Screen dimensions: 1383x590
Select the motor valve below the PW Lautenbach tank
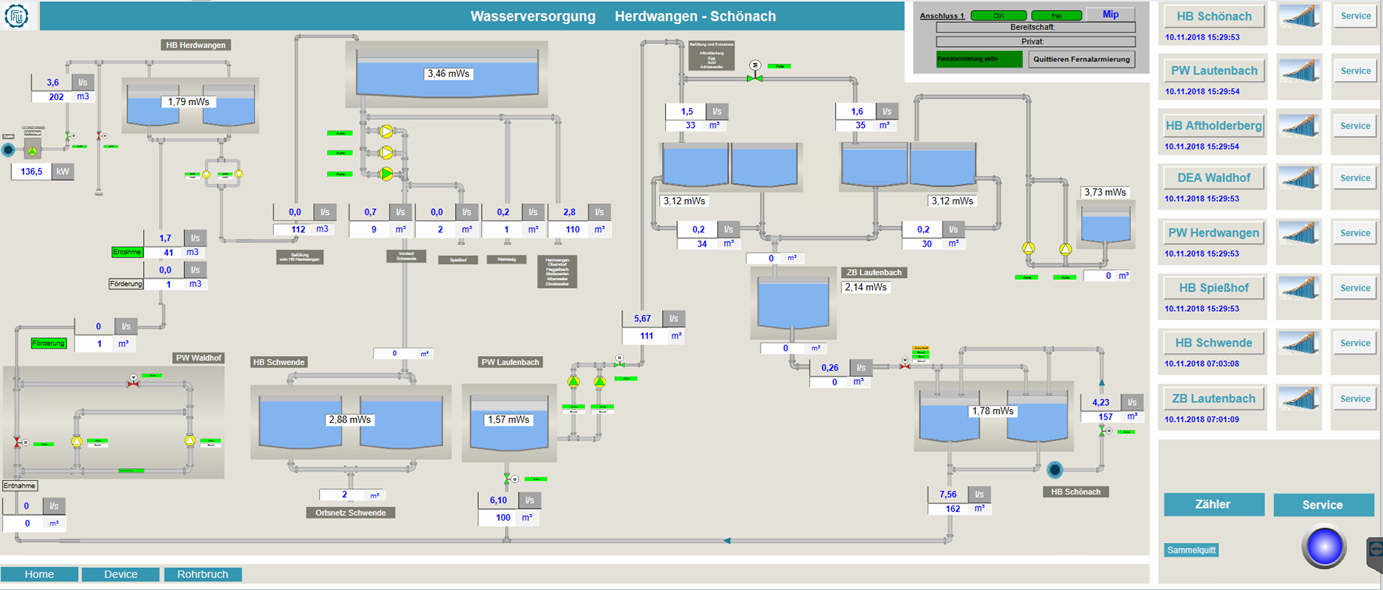pos(507,478)
